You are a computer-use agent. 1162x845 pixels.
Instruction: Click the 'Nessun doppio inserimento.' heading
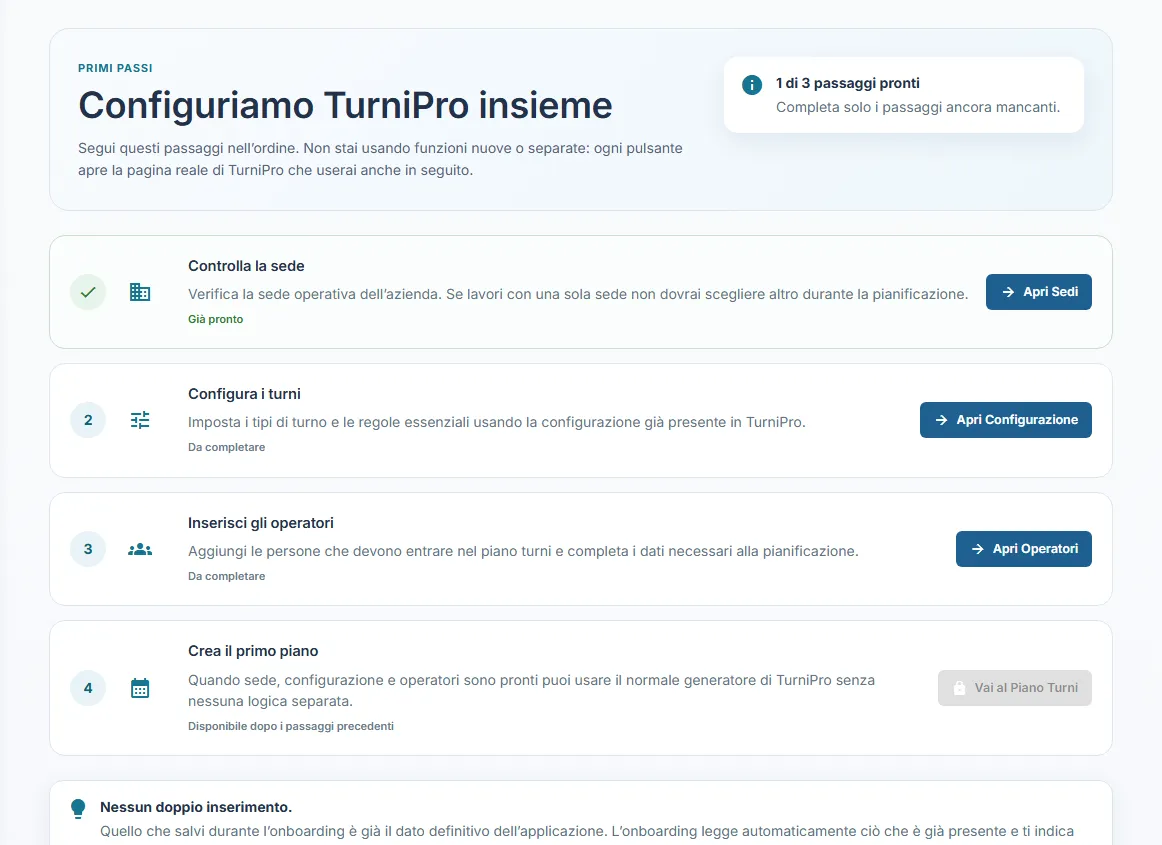click(196, 807)
